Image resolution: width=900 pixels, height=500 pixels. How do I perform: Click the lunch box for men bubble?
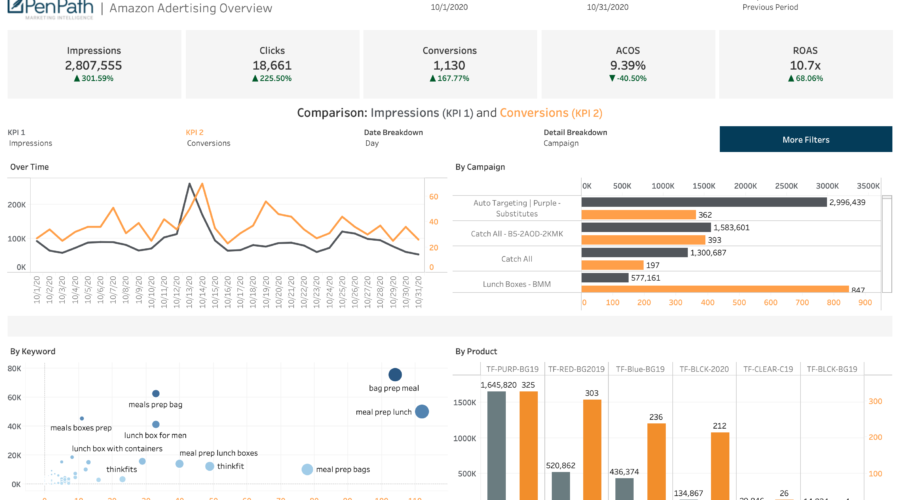tap(156, 425)
